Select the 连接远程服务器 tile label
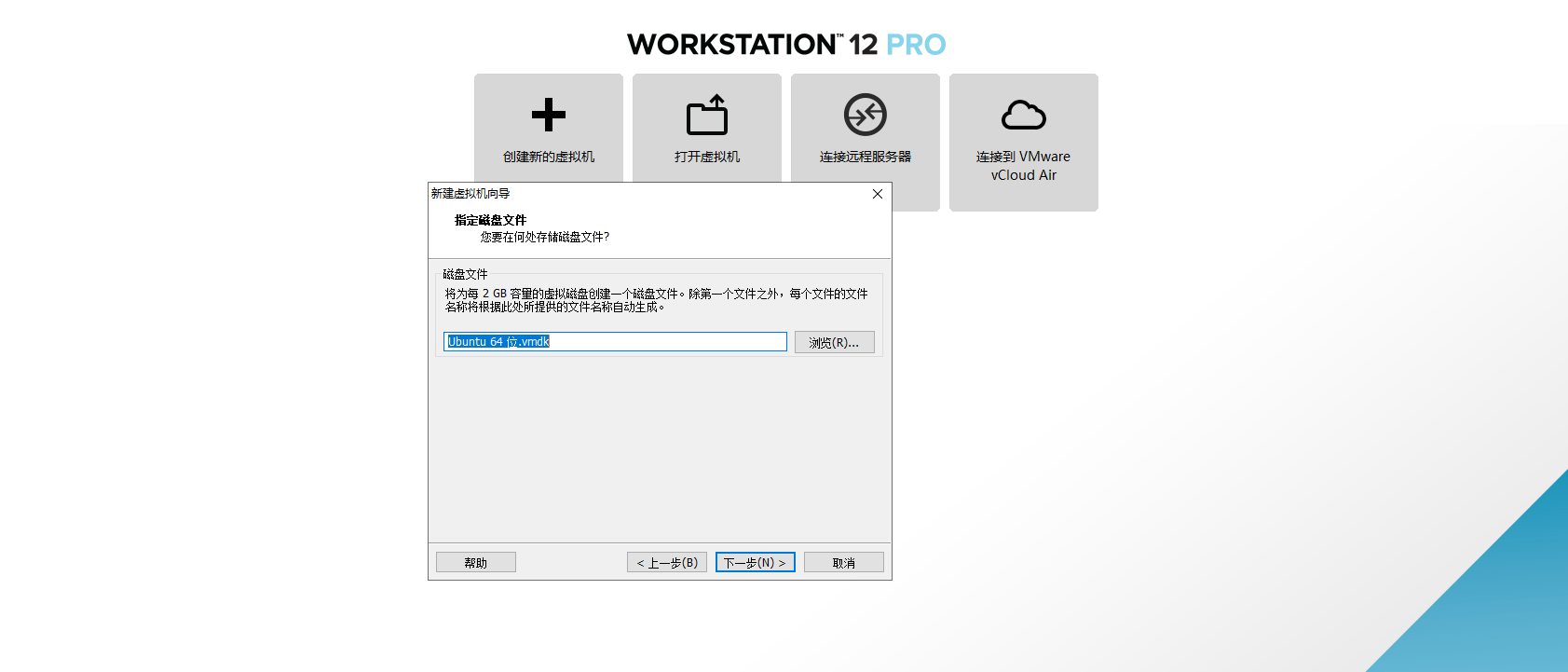 pyautogui.click(x=866, y=157)
